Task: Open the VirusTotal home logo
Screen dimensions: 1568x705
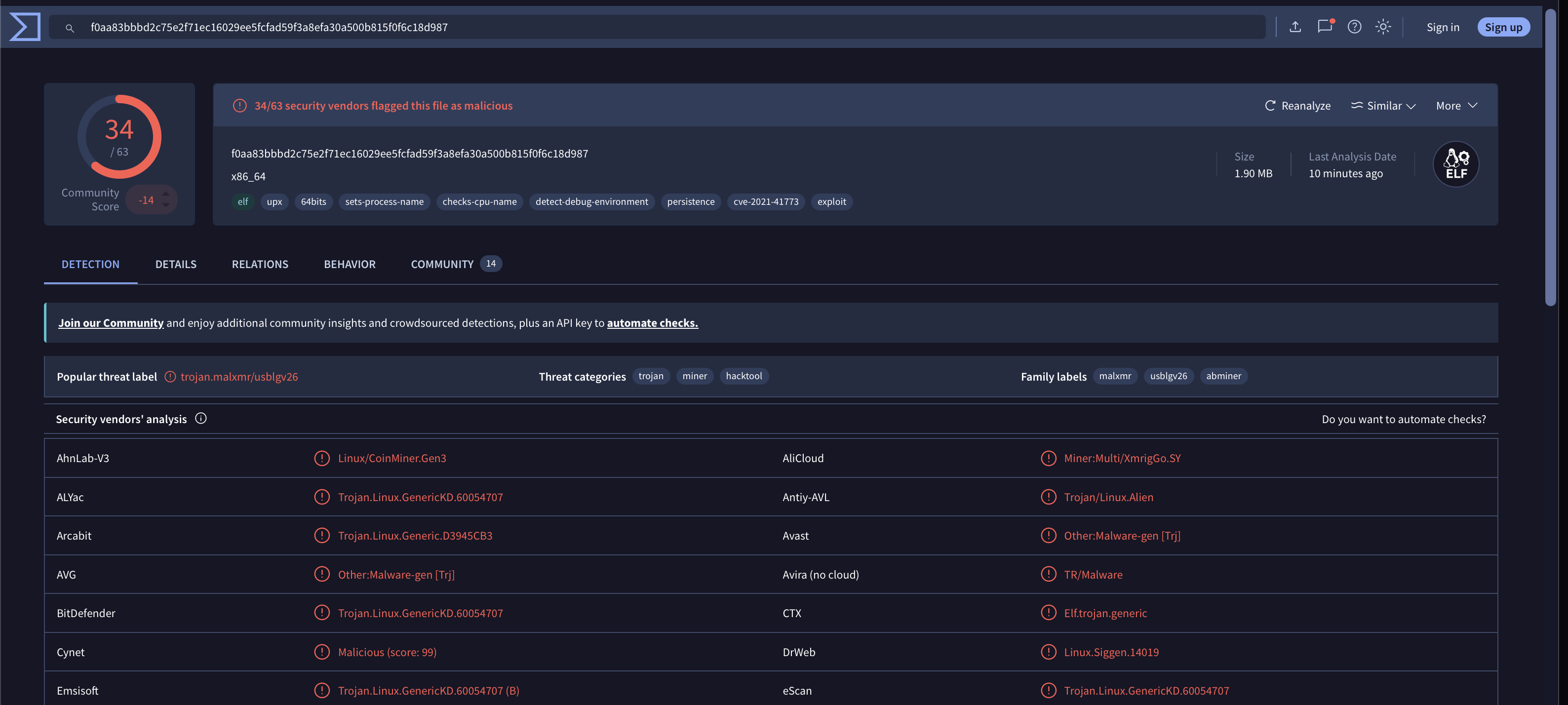Action: click(25, 27)
